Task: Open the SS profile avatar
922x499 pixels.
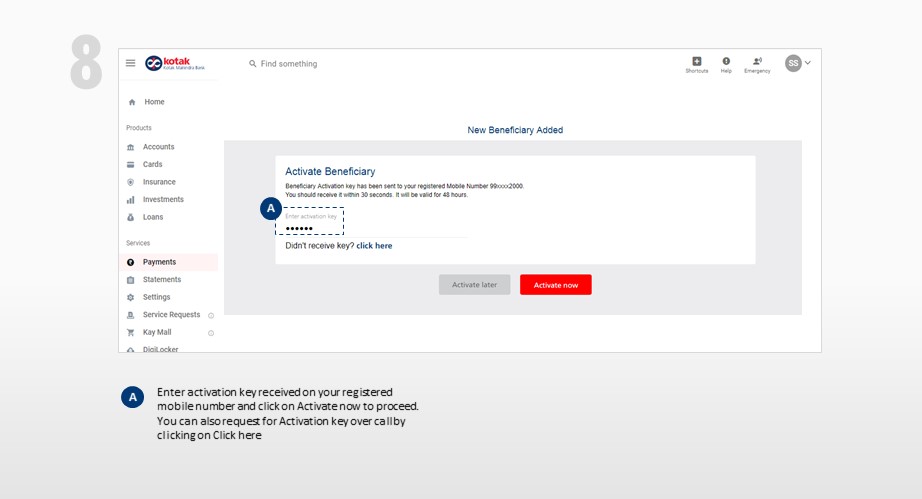Action: [x=793, y=63]
